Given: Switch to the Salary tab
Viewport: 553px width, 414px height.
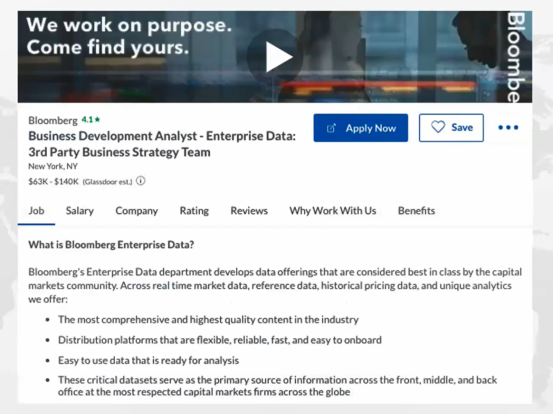Looking at the screenshot, I should click(80, 211).
